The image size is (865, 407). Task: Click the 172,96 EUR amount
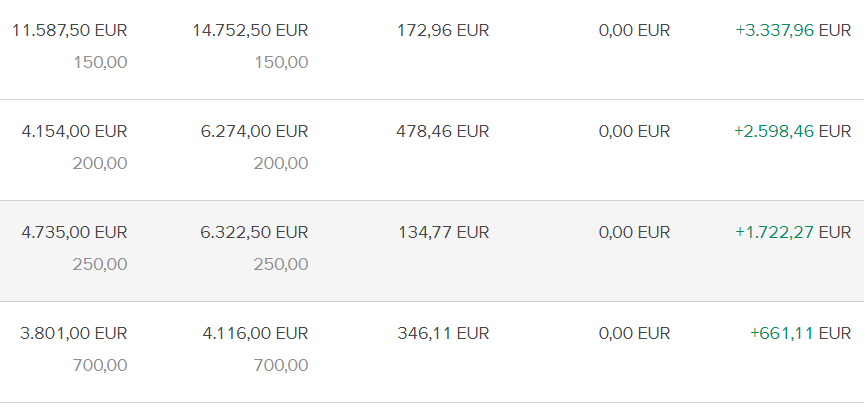tap(443, 30)
